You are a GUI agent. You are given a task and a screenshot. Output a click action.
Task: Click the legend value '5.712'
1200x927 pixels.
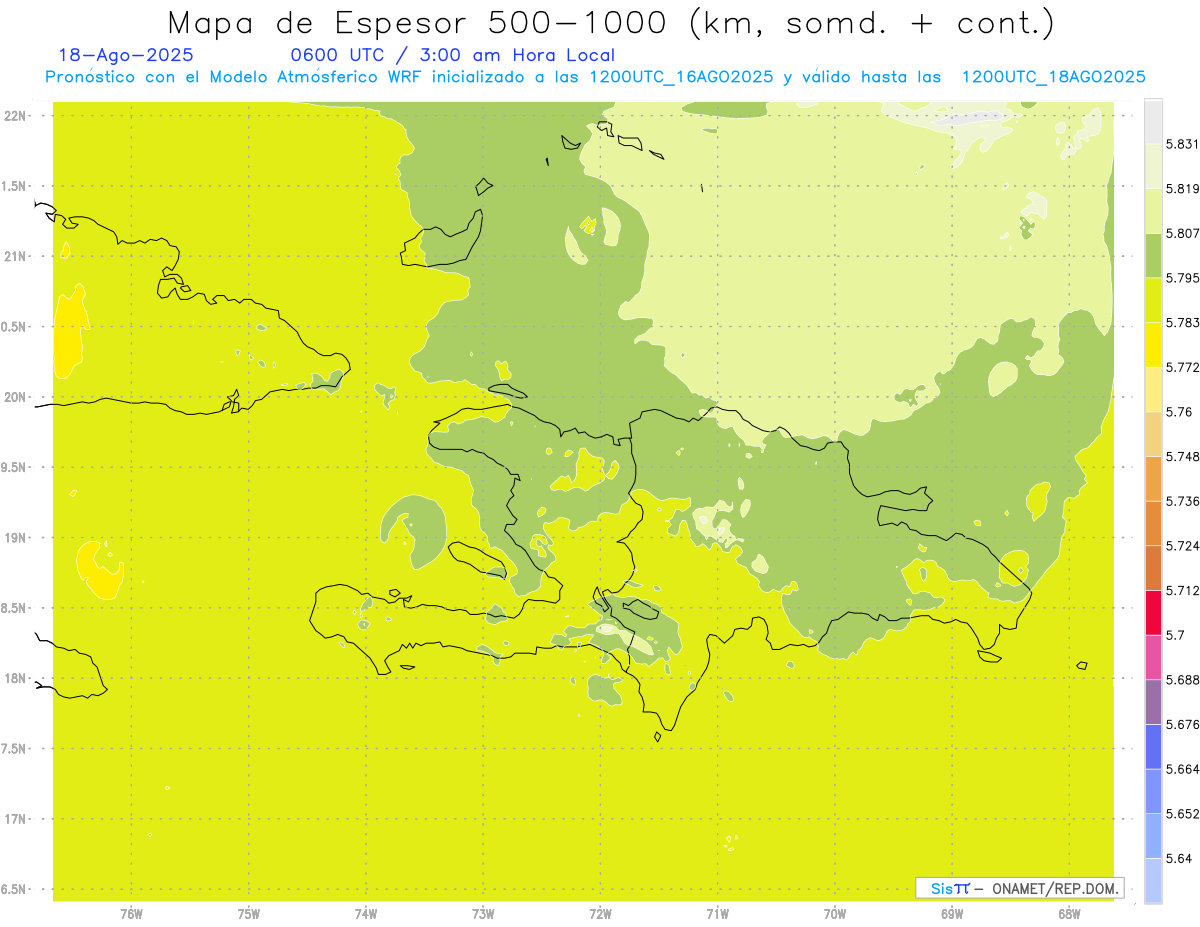point(1182,591)
